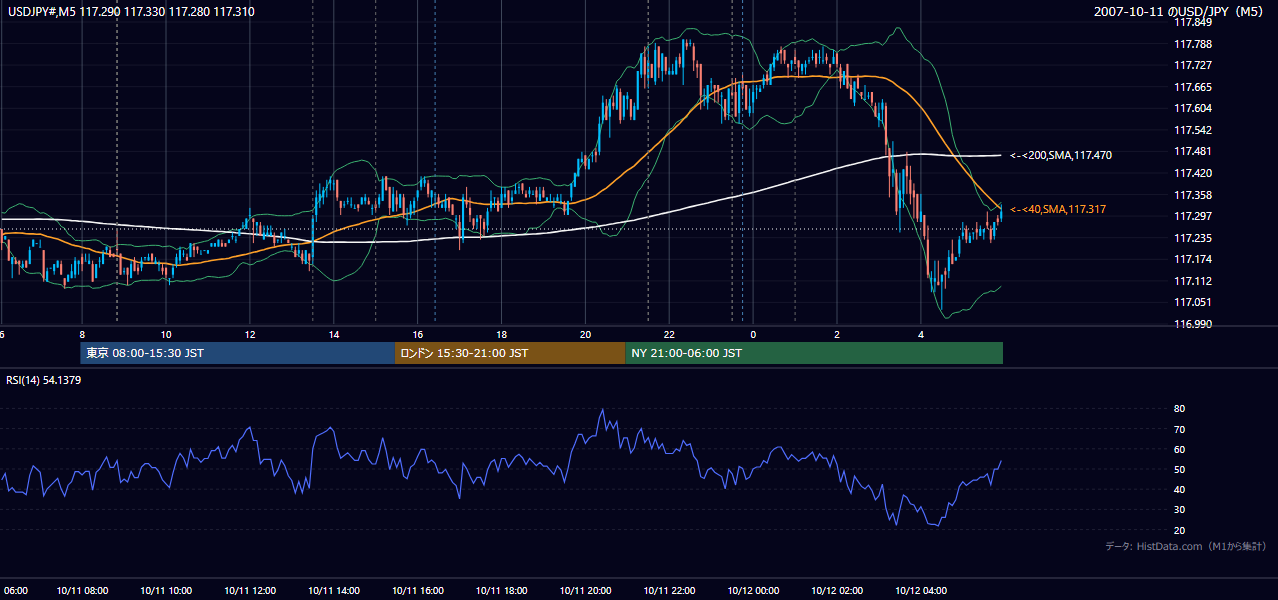Click the chart hour-axis label 10
The height and width of the screenshot is (600, 1278).
(x=166, y=334)
